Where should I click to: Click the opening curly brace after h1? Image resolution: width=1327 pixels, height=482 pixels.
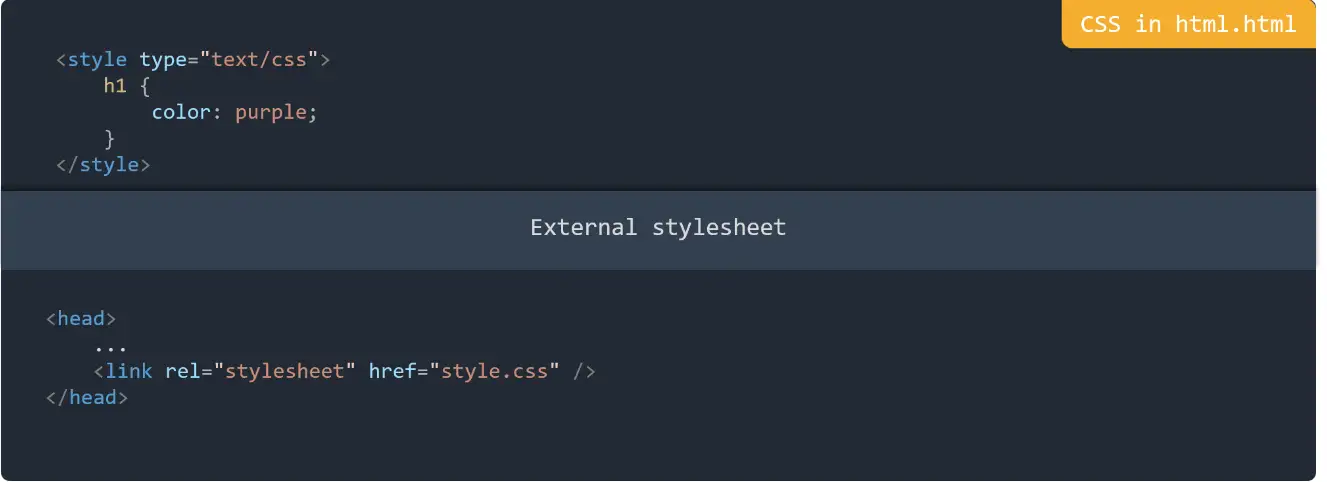[x=145, y=86]
